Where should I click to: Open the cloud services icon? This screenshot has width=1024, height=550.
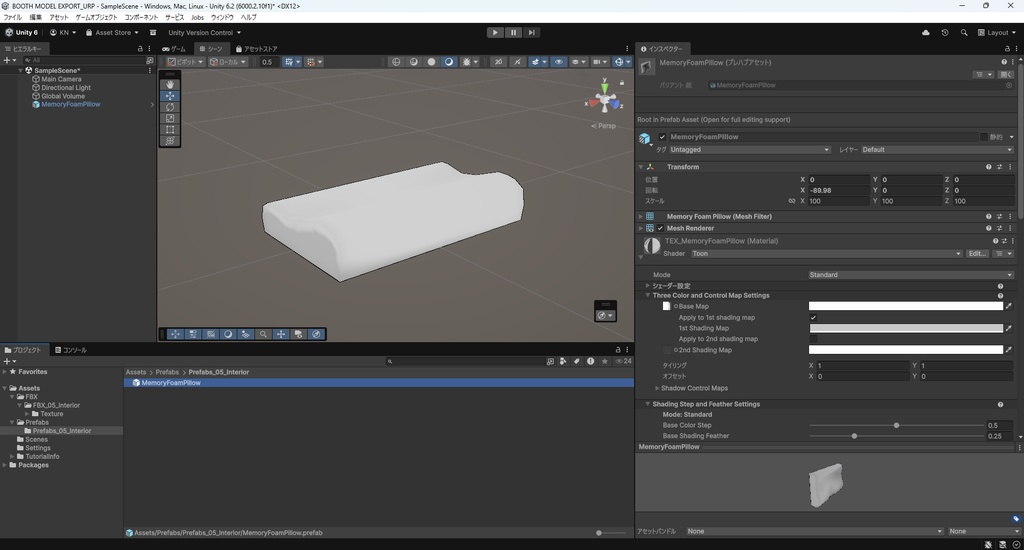coord(925,33)
